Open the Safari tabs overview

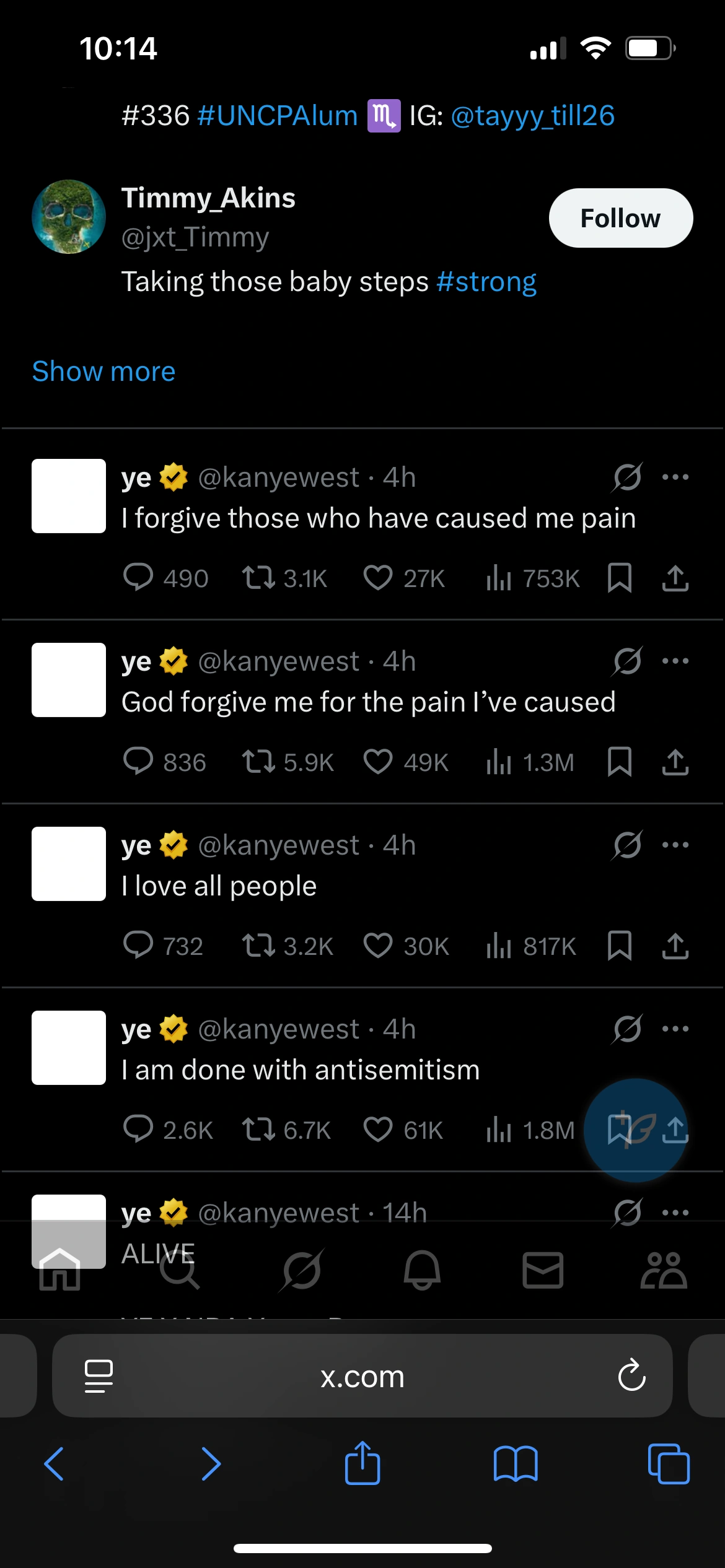coord(668,1464)
